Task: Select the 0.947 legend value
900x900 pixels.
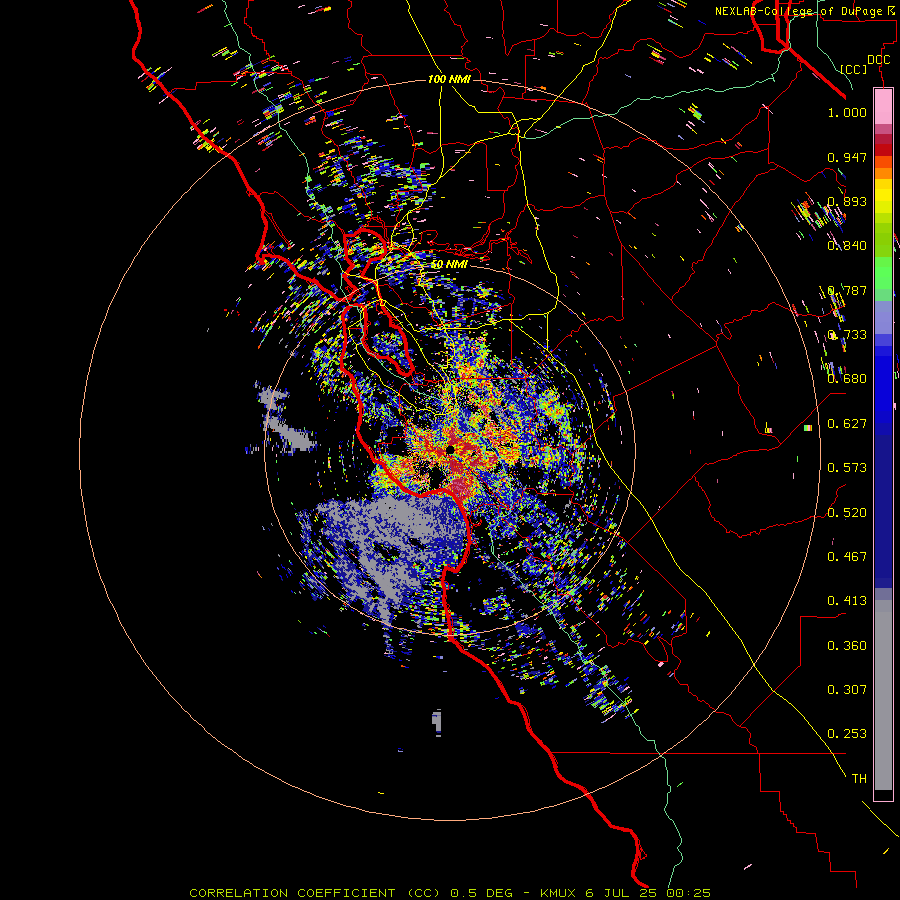Action: click(847, 157)
